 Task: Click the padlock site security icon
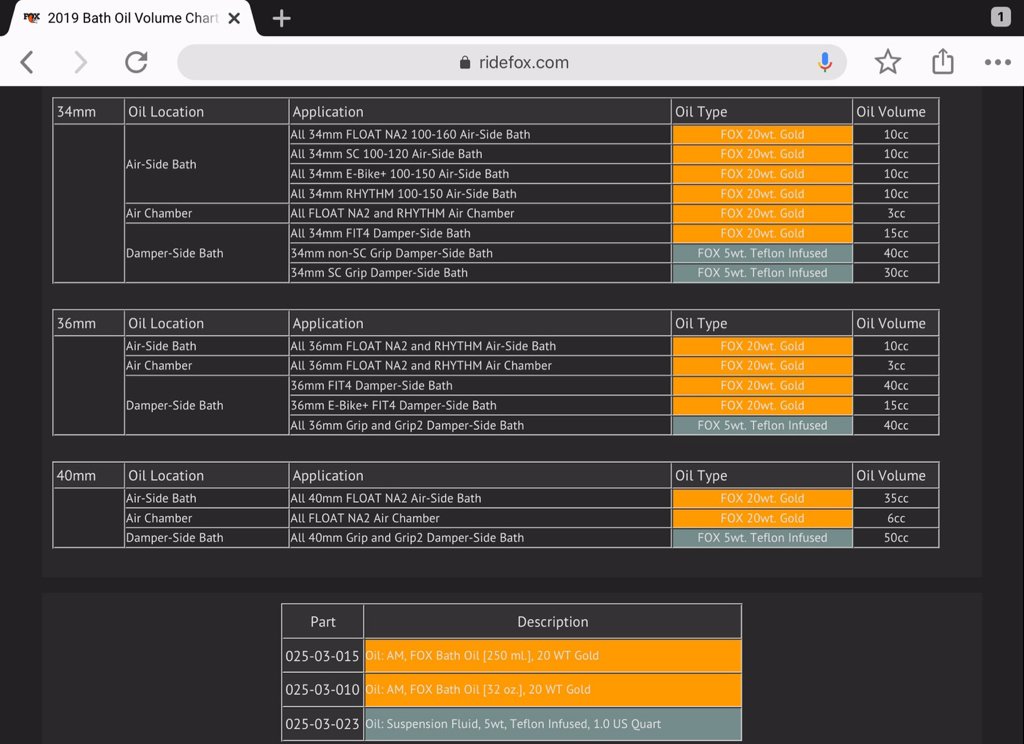[465, 62]
